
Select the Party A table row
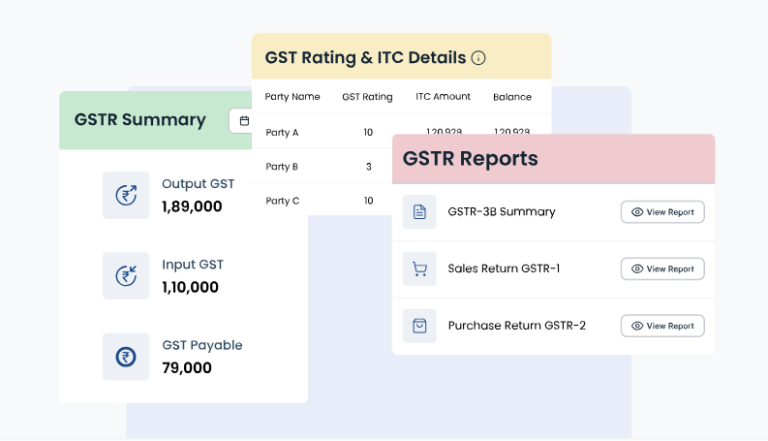click(x=320, y=132)
